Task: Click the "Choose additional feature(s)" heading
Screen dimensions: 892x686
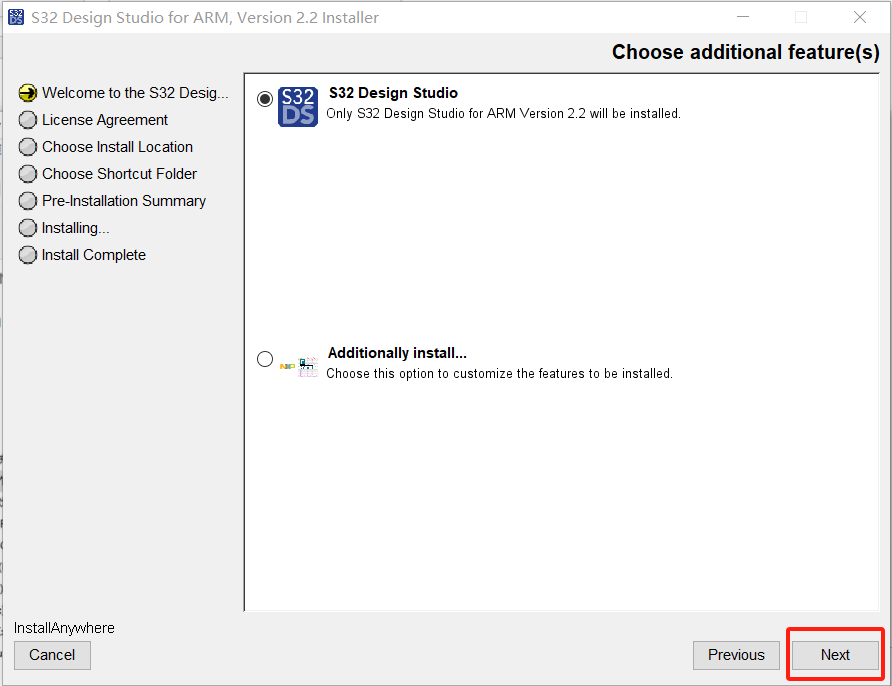Action: (746, 52)
